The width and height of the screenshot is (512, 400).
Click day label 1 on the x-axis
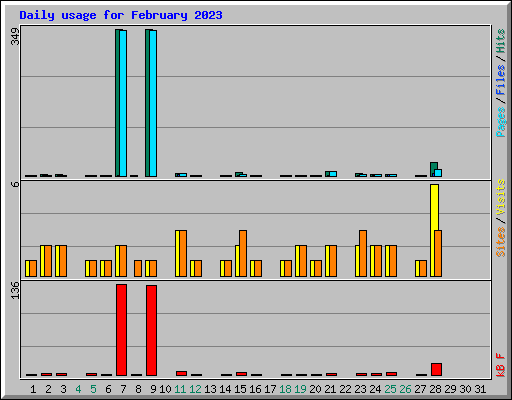point(33,389)
